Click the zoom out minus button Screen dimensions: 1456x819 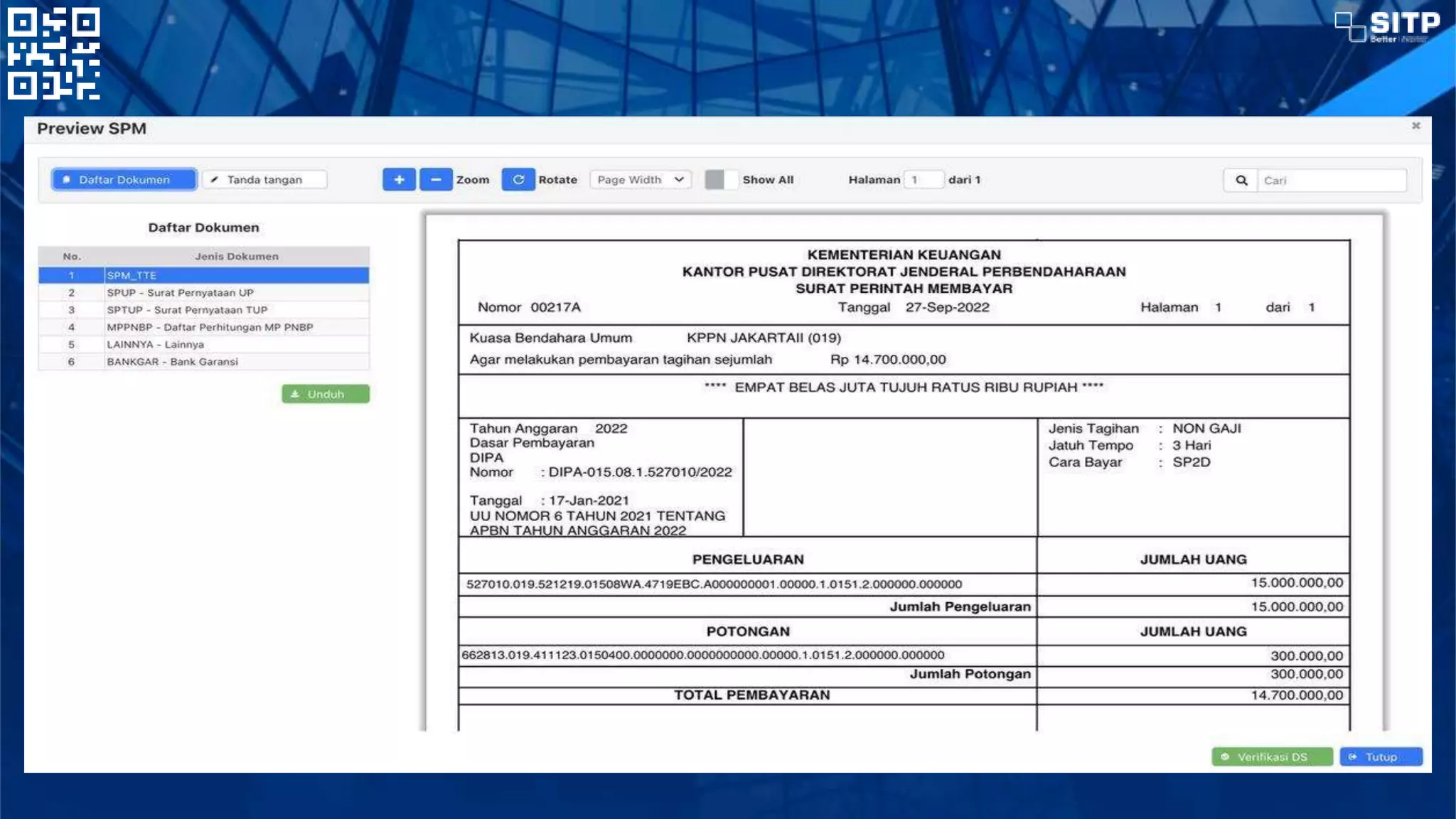436,180
